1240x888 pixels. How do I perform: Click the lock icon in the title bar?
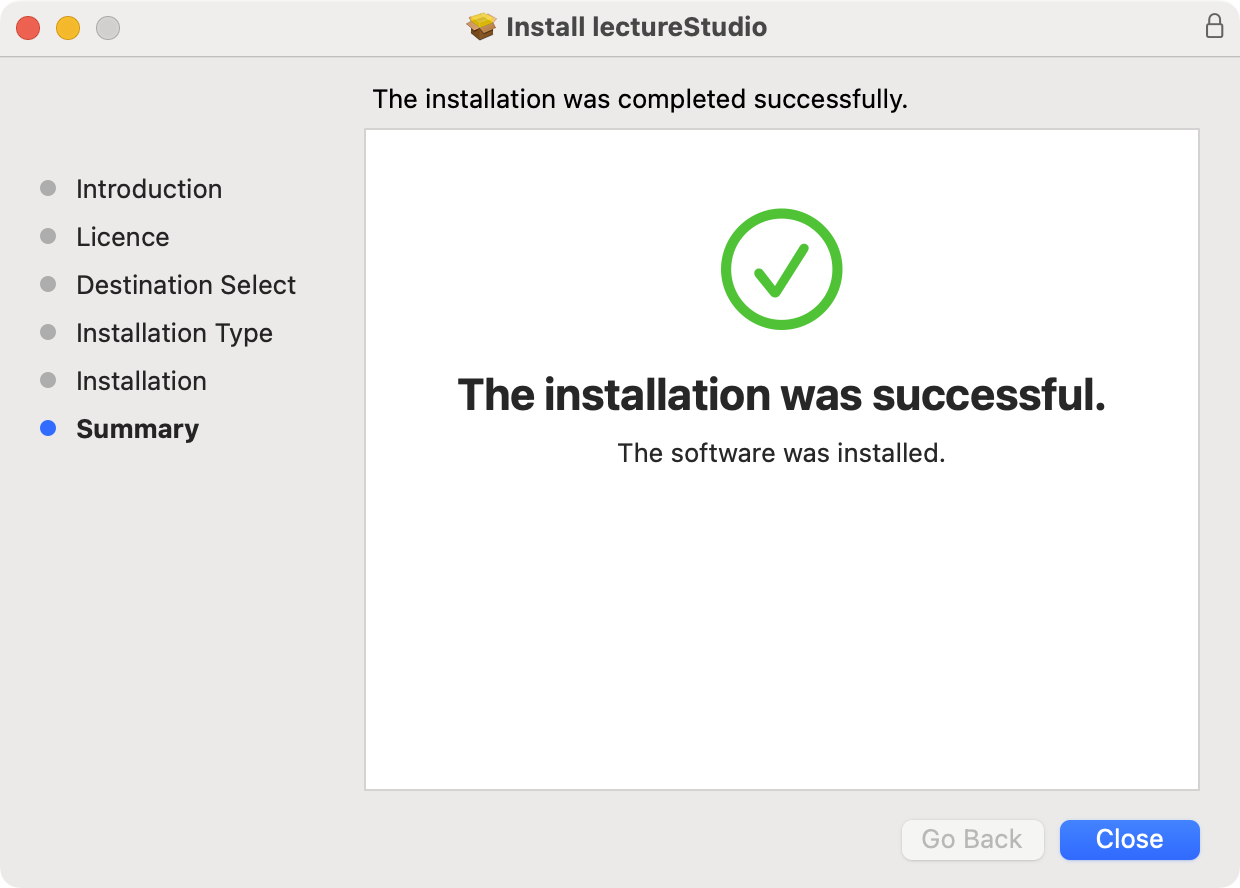click(x=1215, y=27)
